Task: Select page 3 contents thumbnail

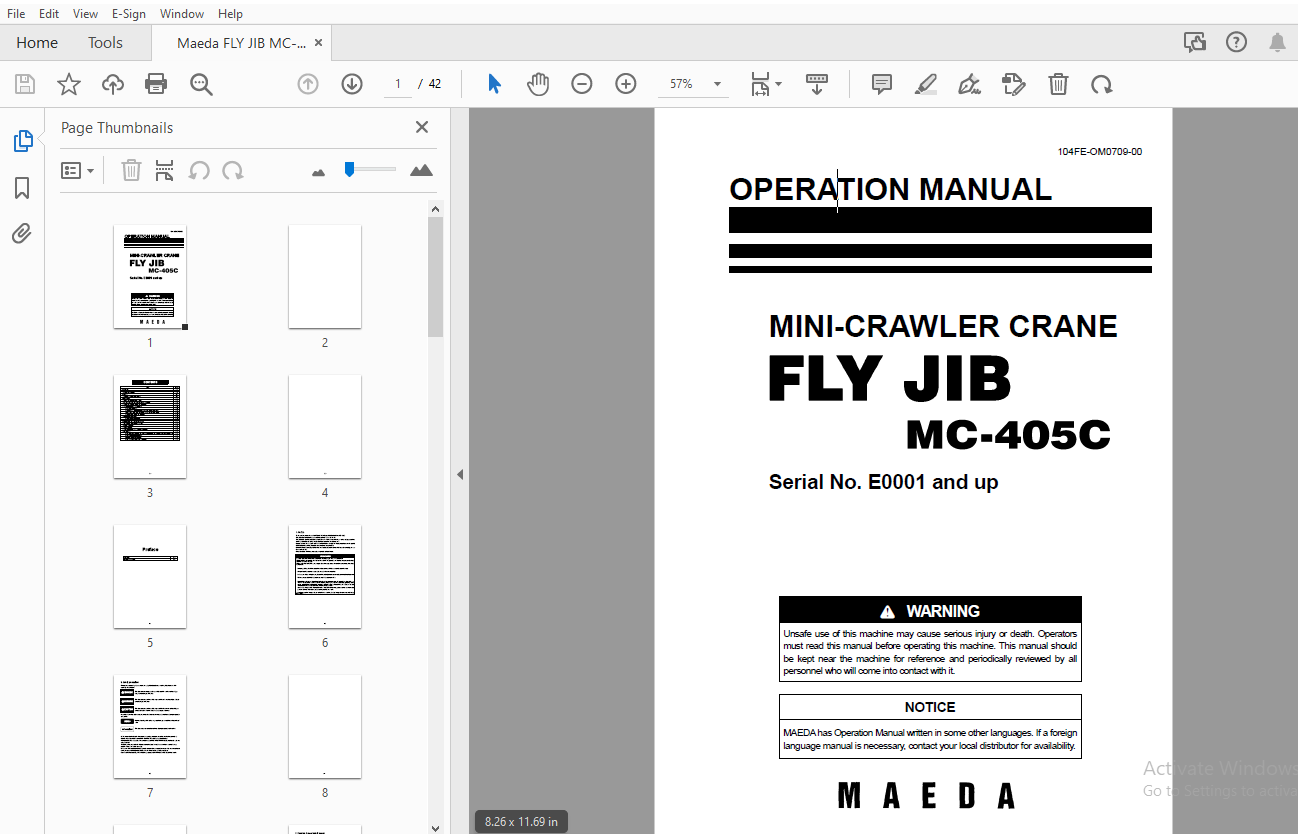Action: tap(150, 427)
